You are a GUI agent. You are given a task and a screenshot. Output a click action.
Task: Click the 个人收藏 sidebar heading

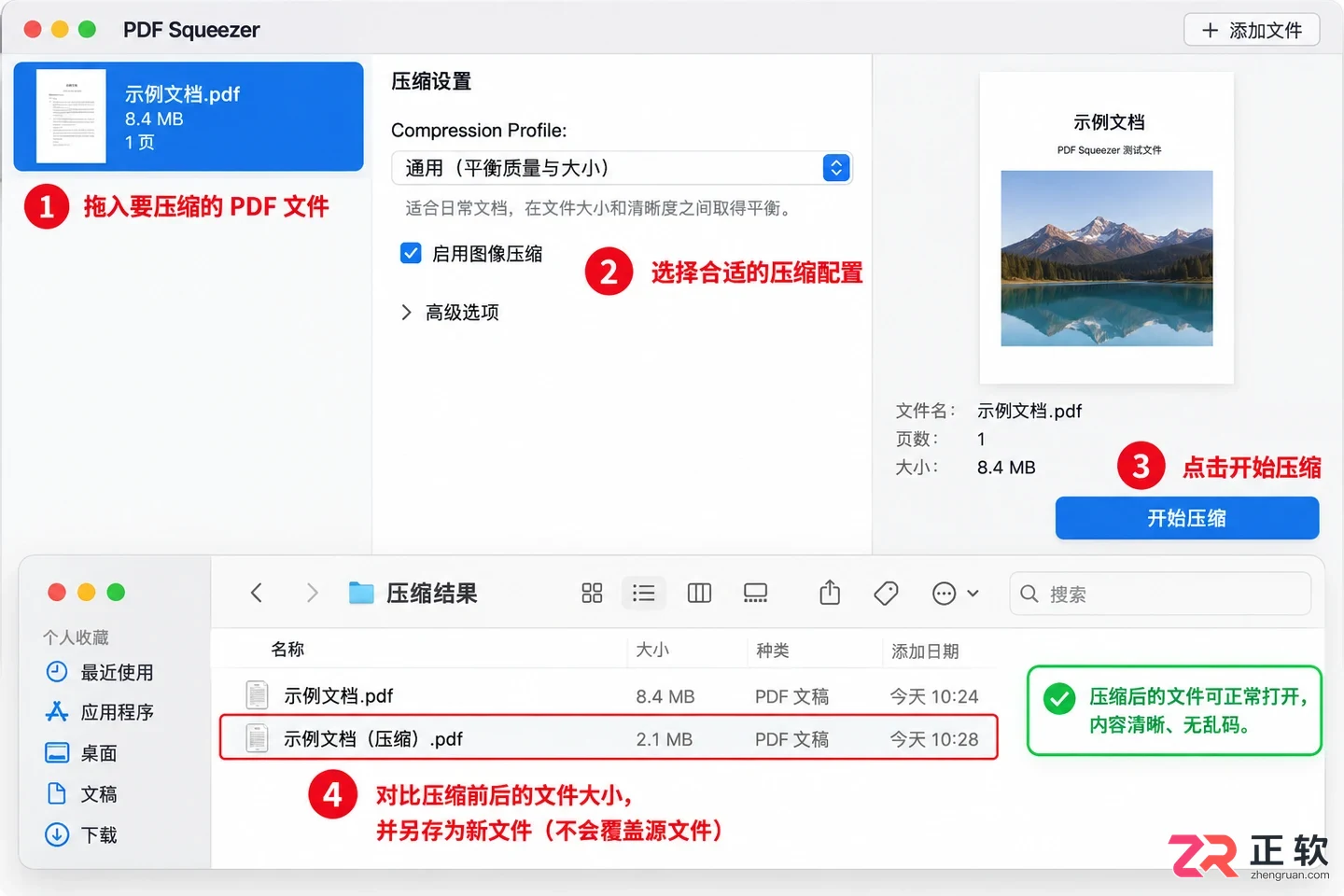click(x=76, y=637)
